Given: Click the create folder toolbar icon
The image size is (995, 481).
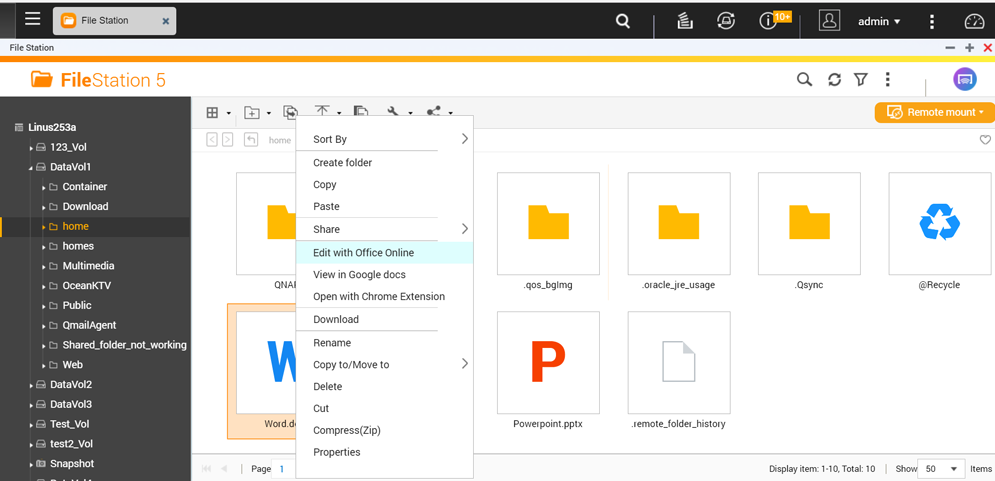Looking at the screenshot, I should pyautogui.click(x=253, y=113).
